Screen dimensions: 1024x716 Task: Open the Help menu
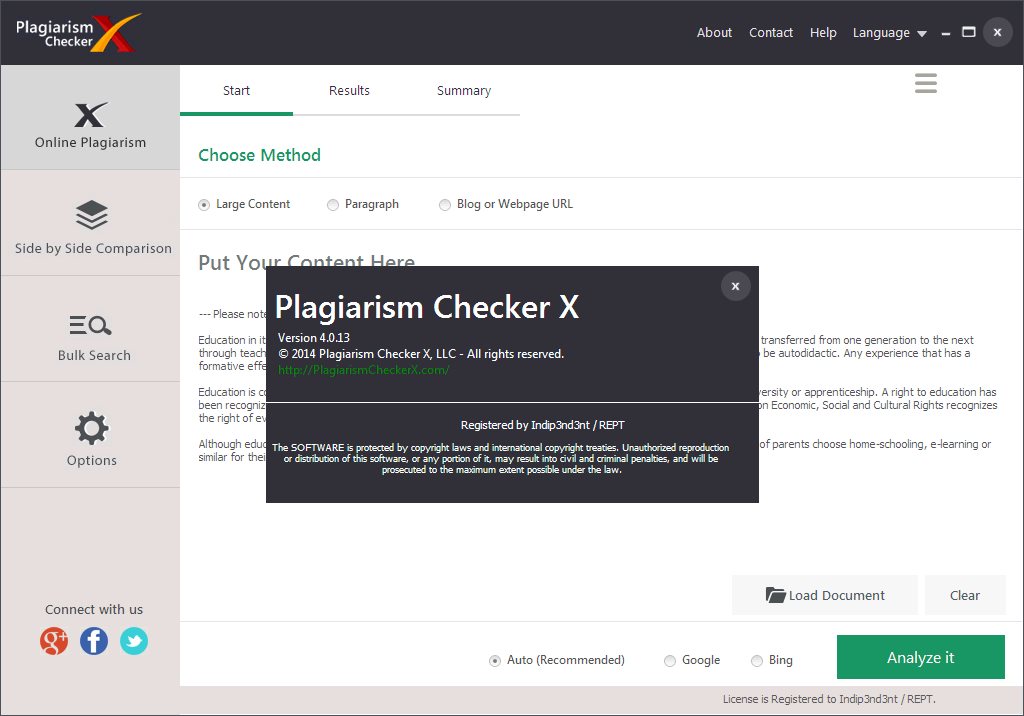(823, 33)
